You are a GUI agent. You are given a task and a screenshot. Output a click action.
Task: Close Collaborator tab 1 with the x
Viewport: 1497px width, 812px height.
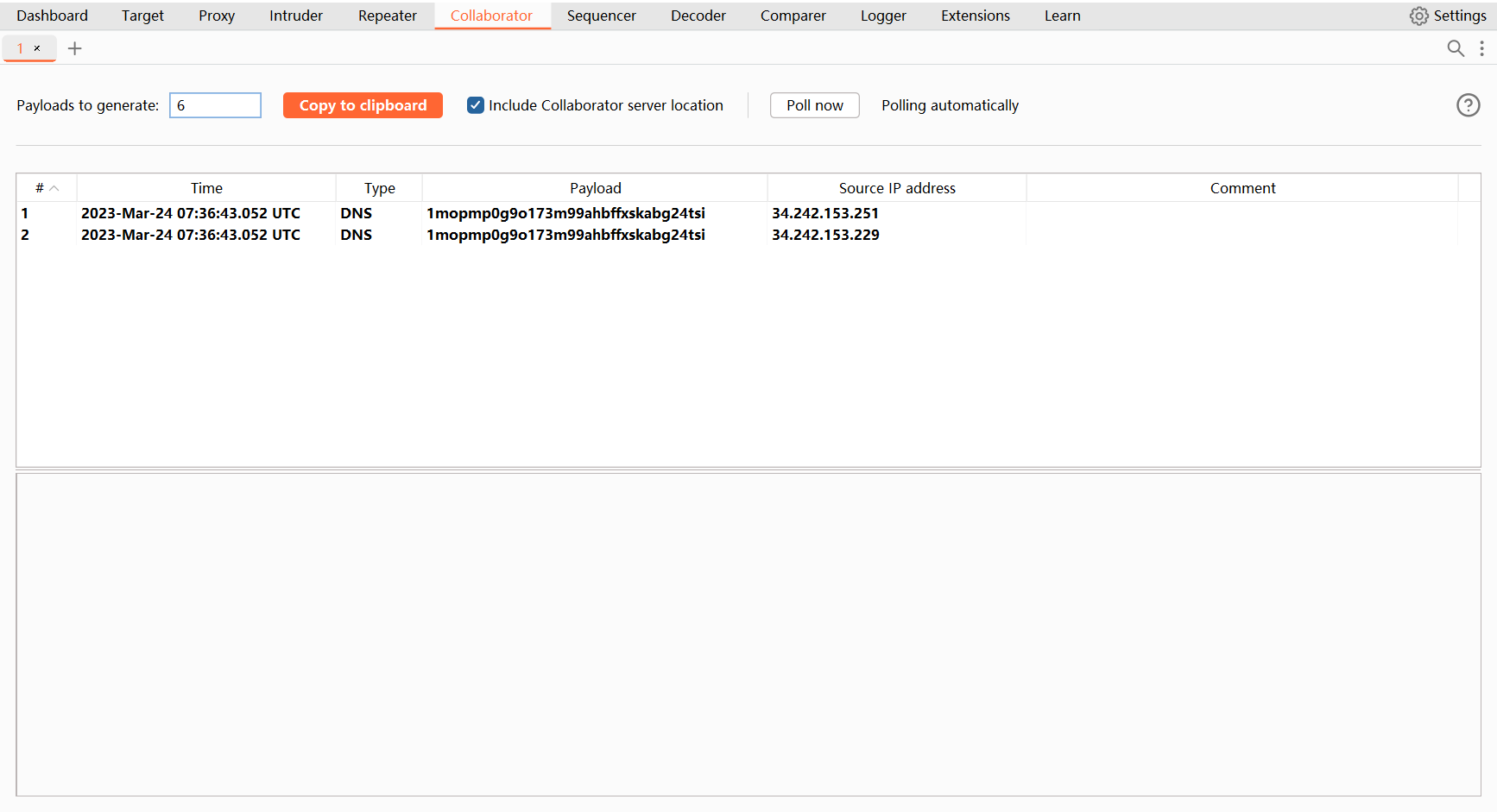pyautogui.click(x=37, y=48)
